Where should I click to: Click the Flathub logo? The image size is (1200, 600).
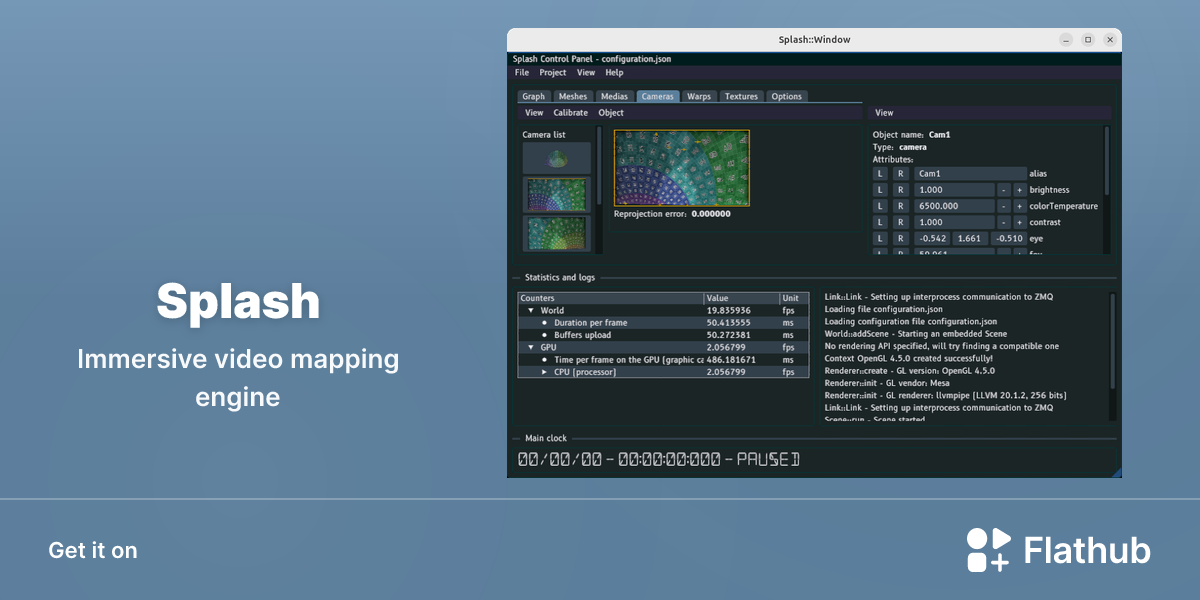(x=1059, y=550)
